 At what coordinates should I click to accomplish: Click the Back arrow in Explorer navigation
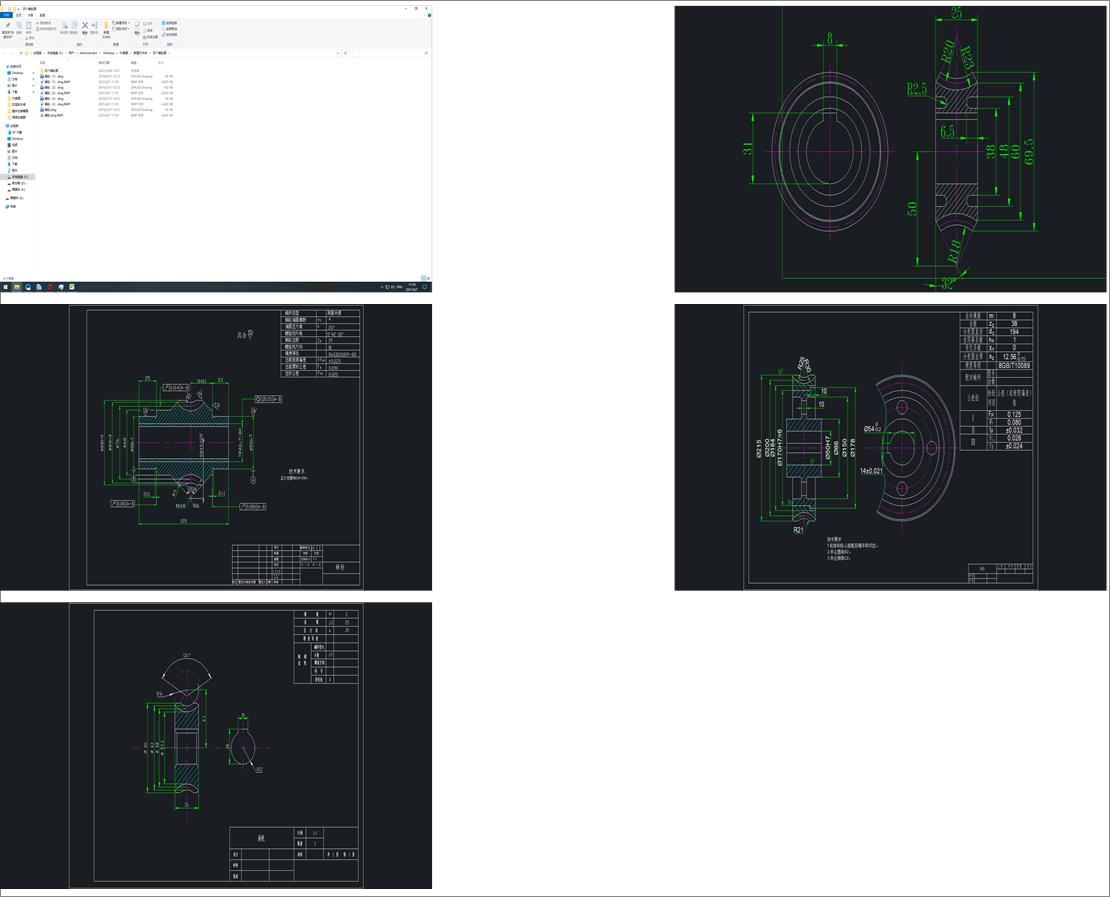tap(4, 53)
